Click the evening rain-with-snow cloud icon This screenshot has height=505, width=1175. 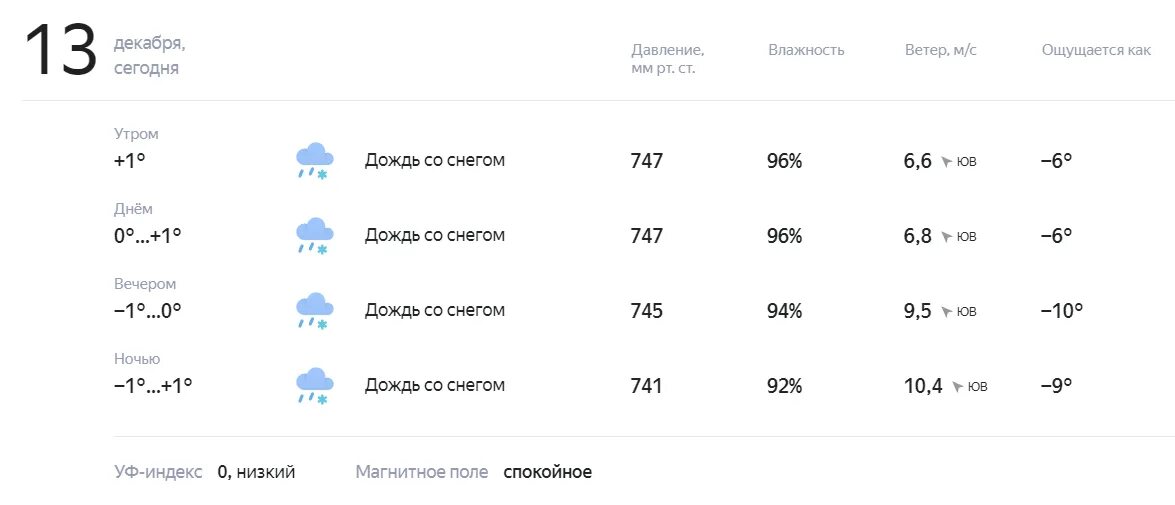tap(315, 311)
